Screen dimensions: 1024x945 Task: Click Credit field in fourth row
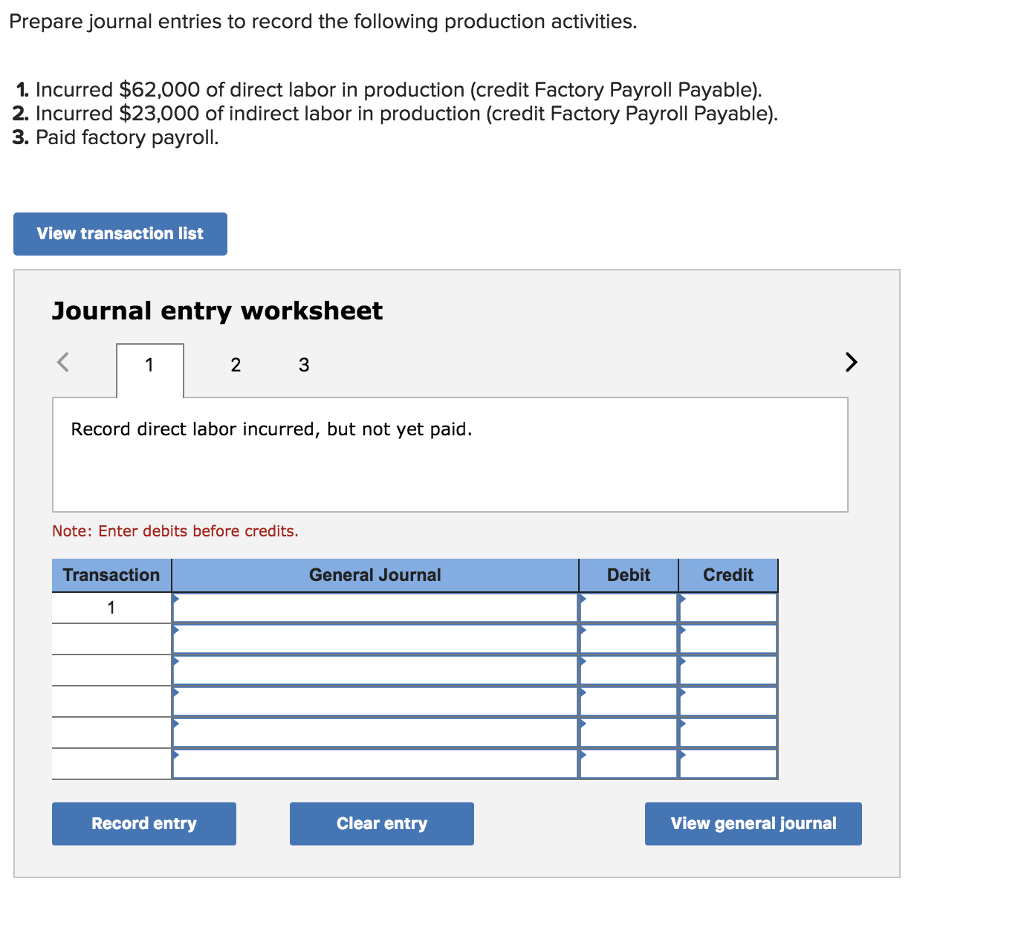728,701
